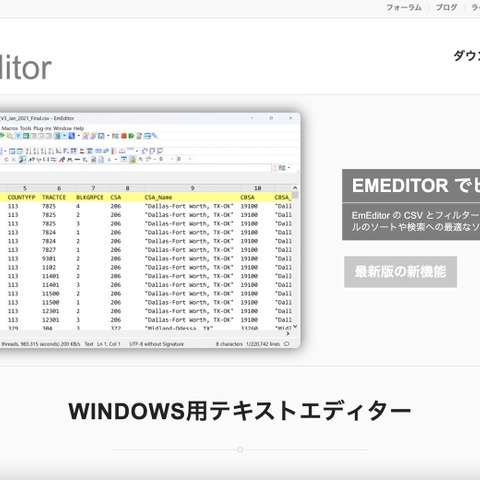This screenshot has width=480, height=480.
Task: Click the green run macro icon
Action: 131,136
